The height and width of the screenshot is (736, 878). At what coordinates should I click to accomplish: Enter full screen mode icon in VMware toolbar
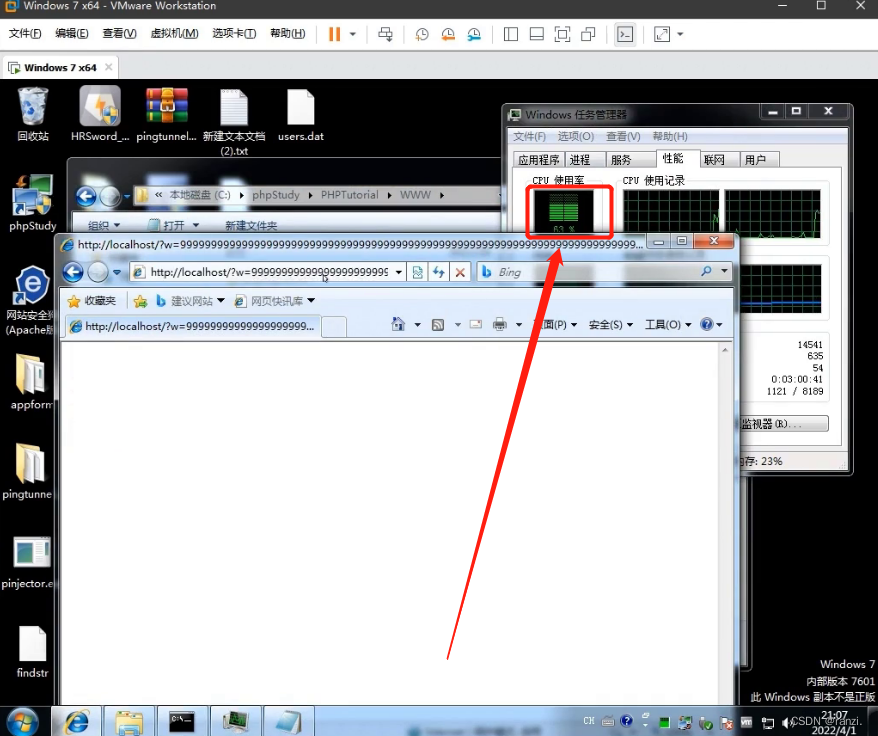click(562, 34)
